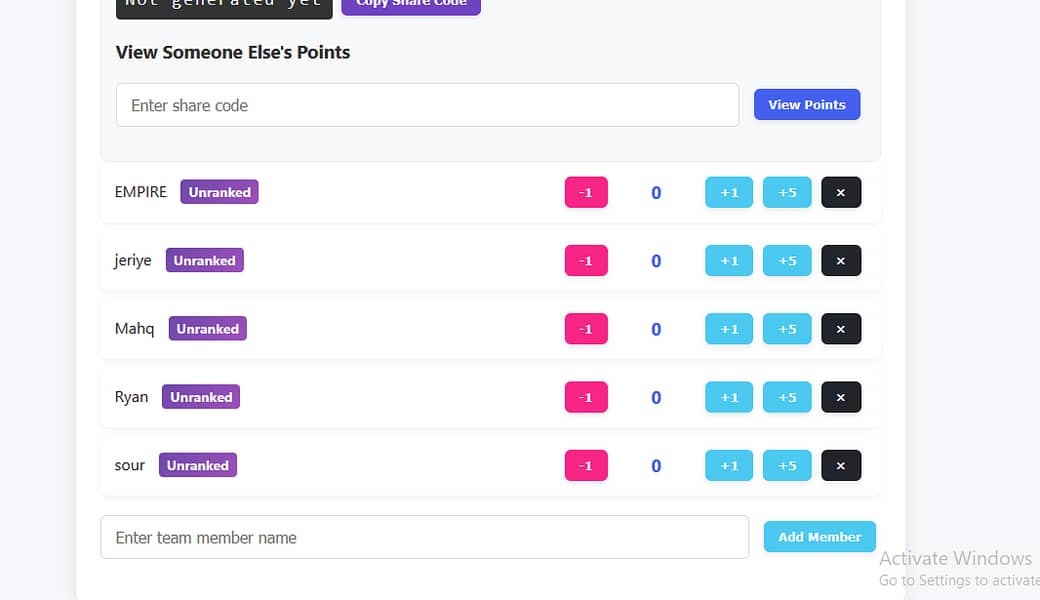Click the member name Mahq
The height and width of the screenshot is (600, 1040).
click(x=135, y=329)
